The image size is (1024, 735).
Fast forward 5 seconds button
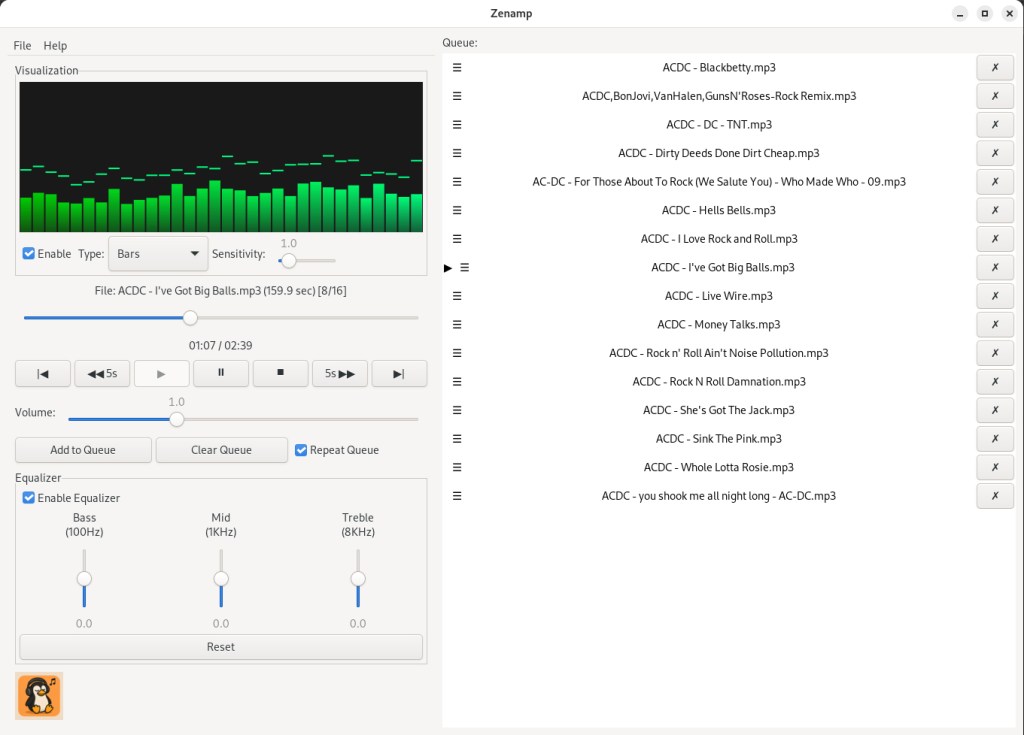(340, 374)
